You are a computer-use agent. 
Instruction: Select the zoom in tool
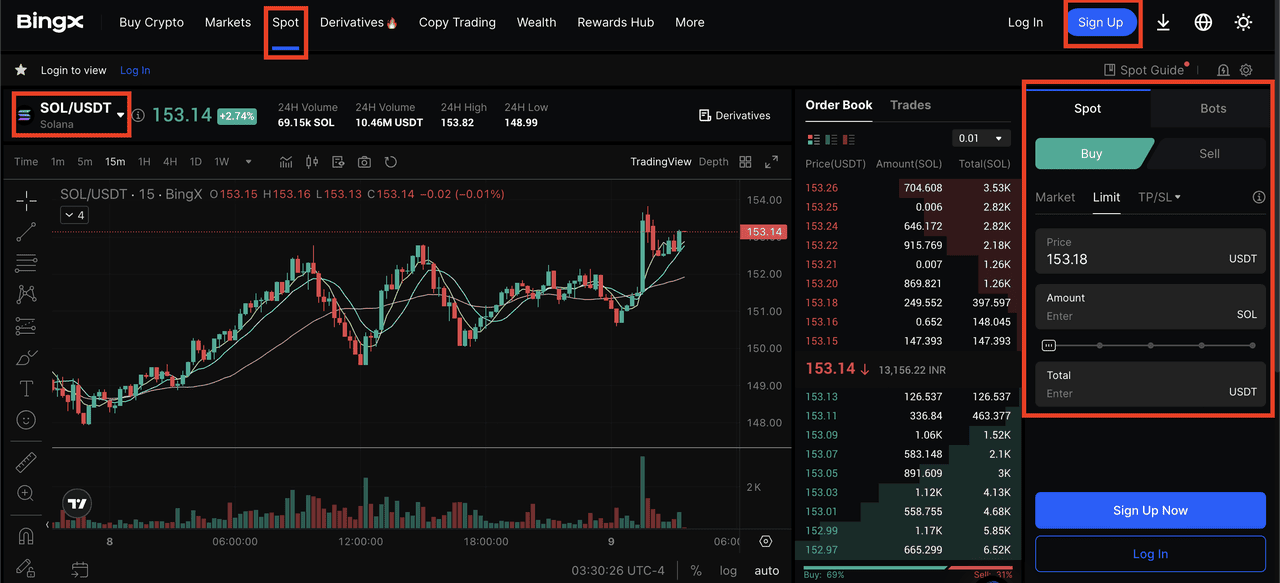[x=26, y=493]
